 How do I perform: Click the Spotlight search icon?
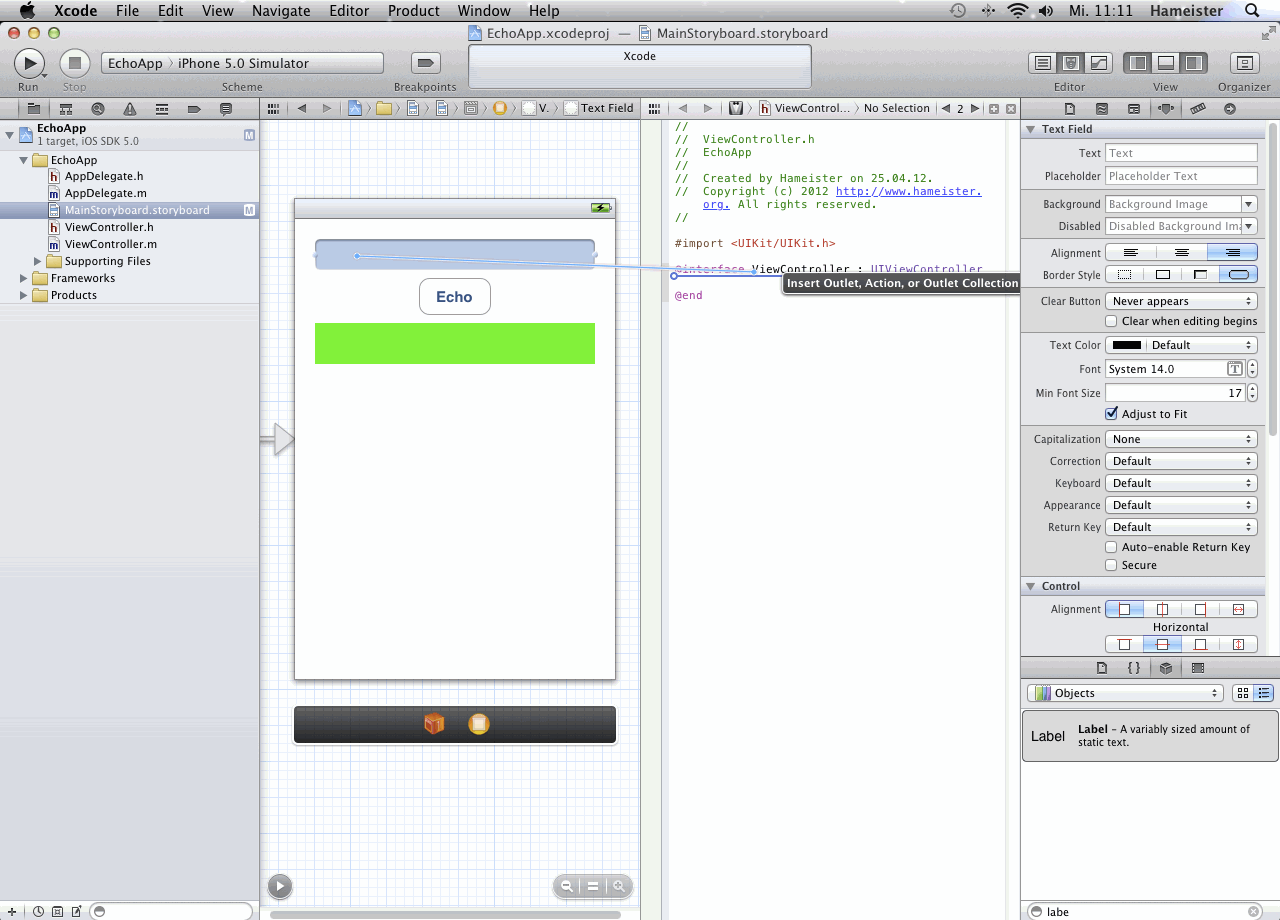1251,11
